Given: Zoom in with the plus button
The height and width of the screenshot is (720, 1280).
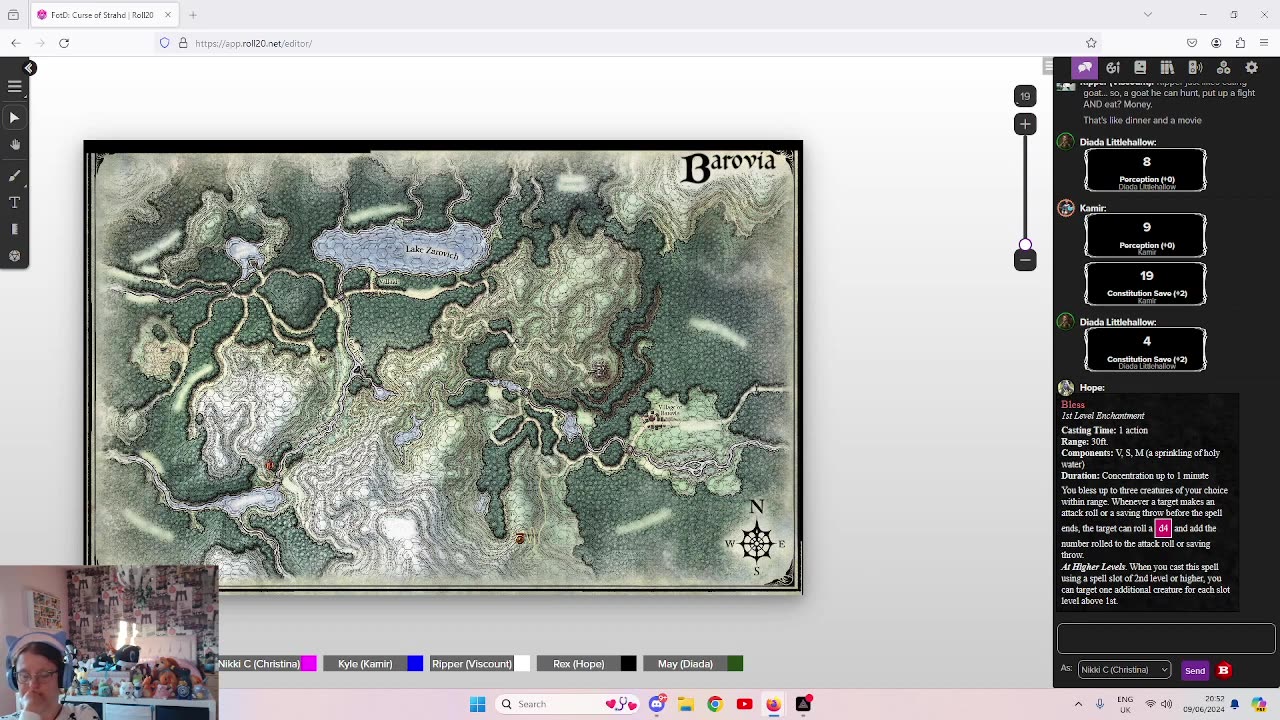Looking at the screenshot, I should point(1025,124).
